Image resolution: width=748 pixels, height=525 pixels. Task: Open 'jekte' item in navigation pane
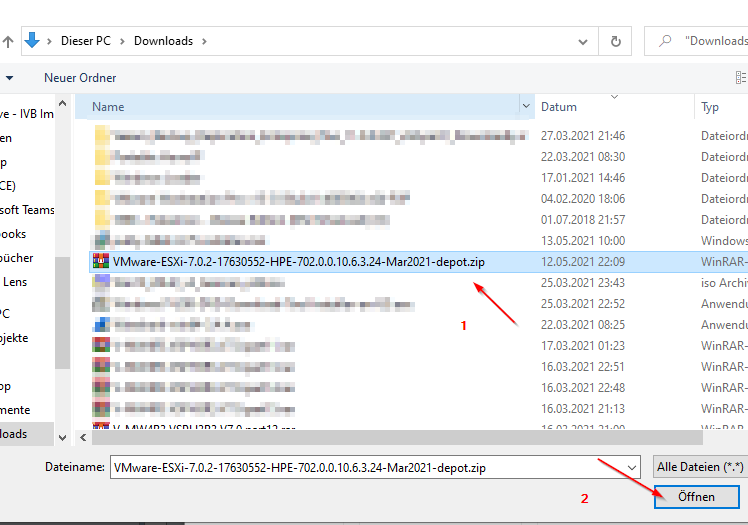point(14,338)
